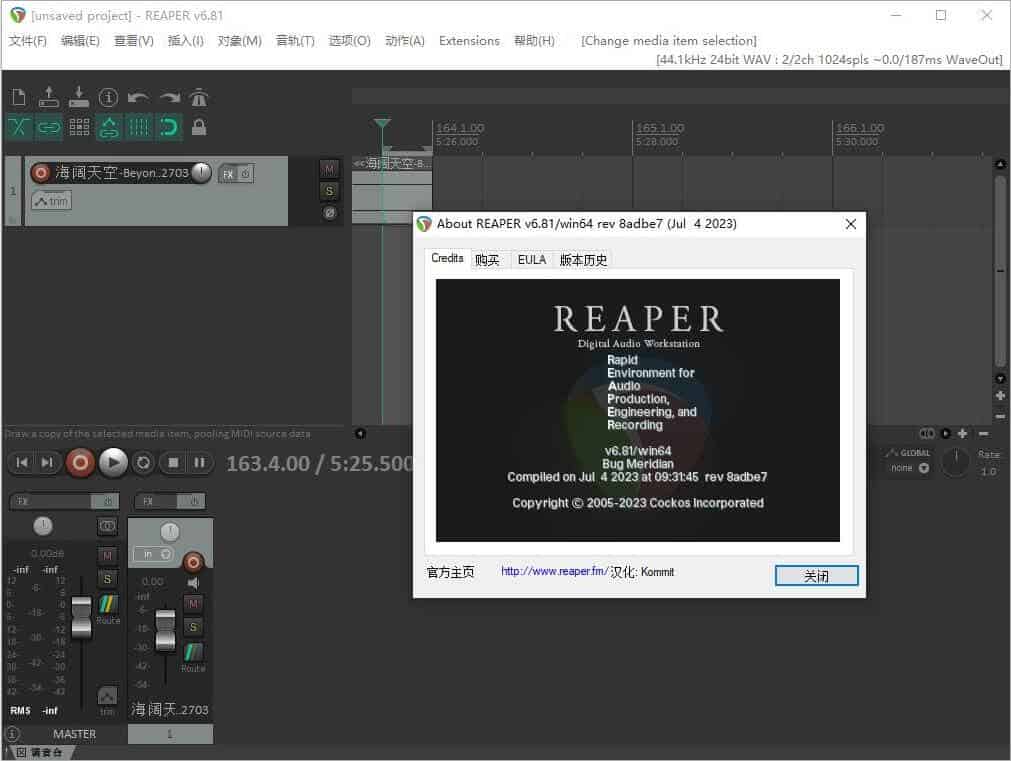Open 文件(F) menu
The image size is (1011, 761).
pyautogui.click(x=28, y=41)
